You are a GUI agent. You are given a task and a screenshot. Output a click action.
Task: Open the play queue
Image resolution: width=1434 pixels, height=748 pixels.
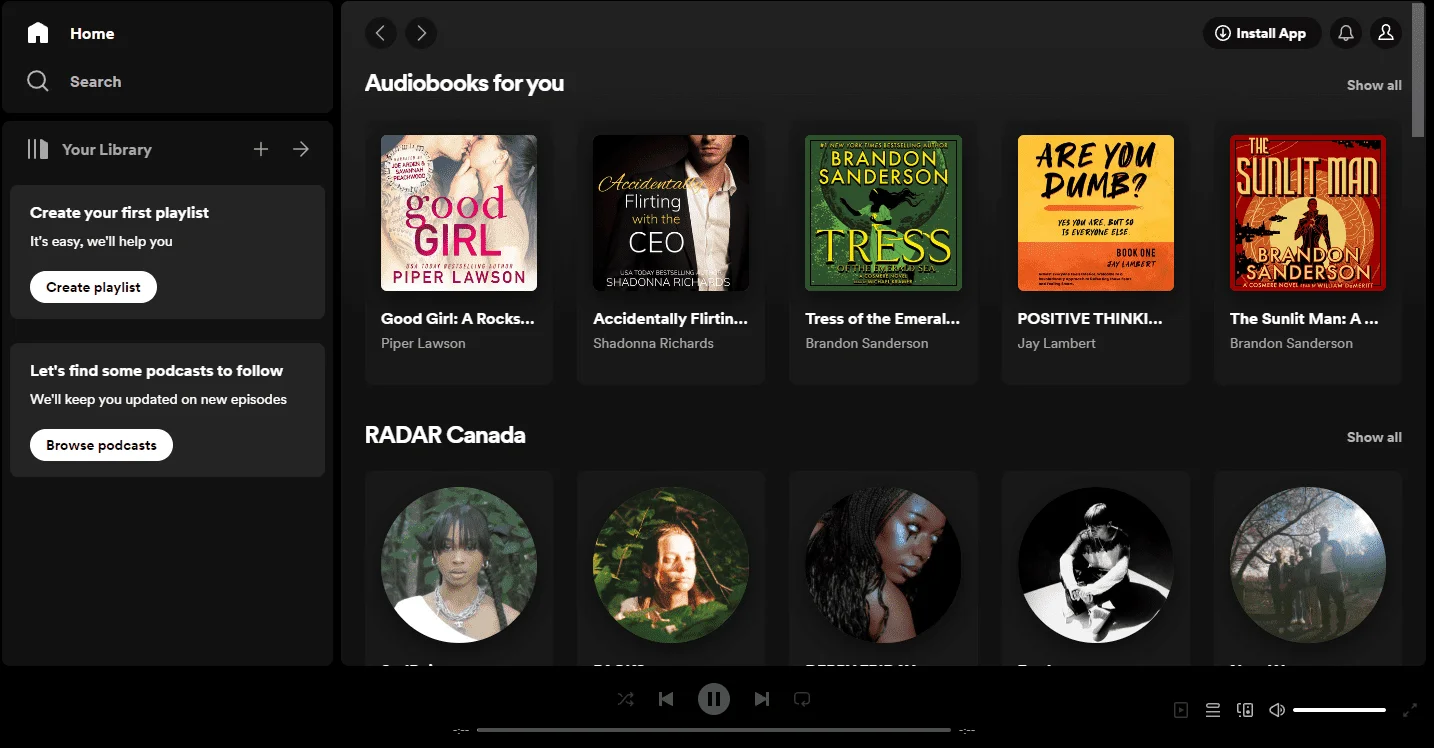[1213, 710]
